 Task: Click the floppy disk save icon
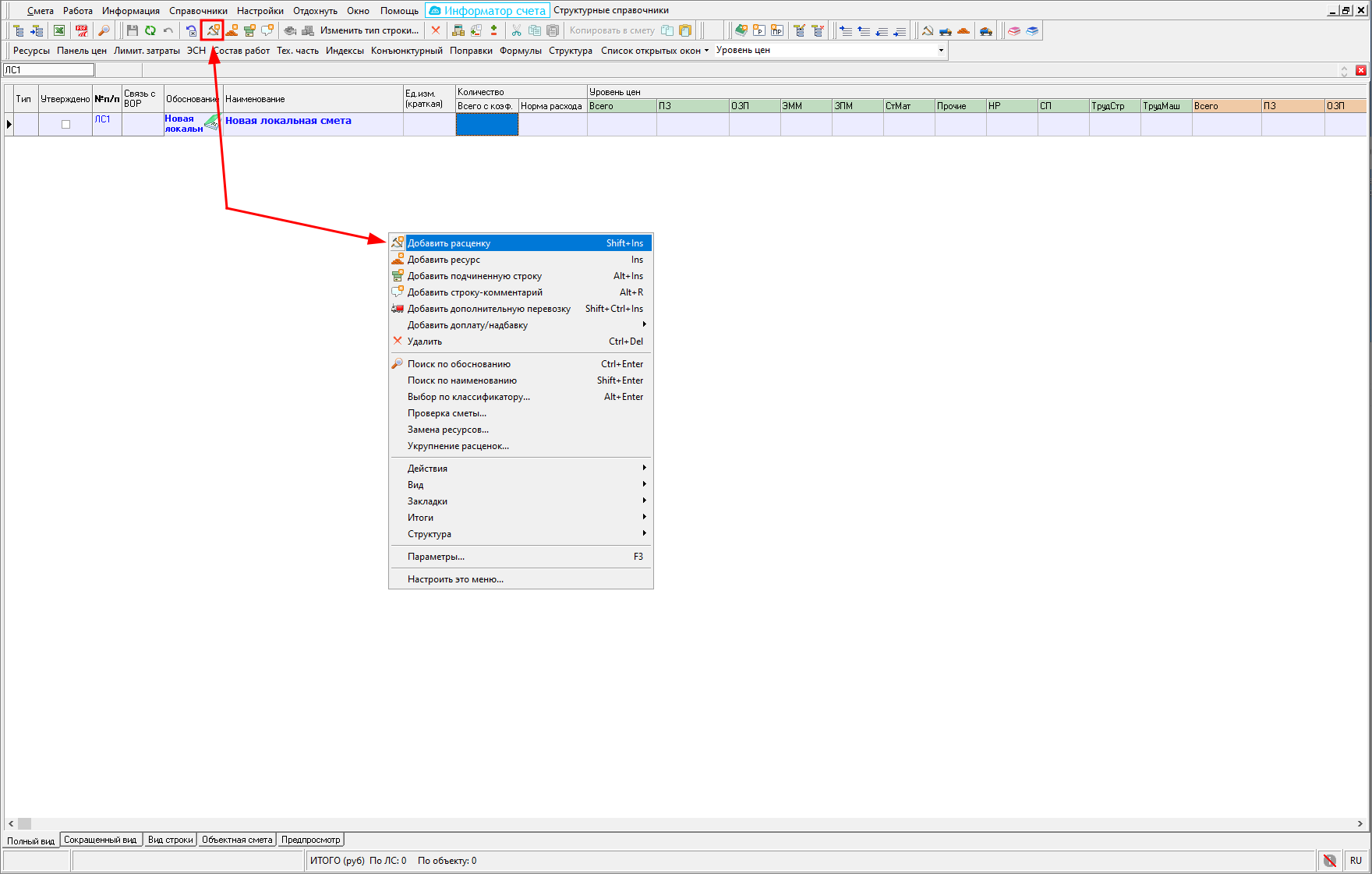click(x=132, y=30)
